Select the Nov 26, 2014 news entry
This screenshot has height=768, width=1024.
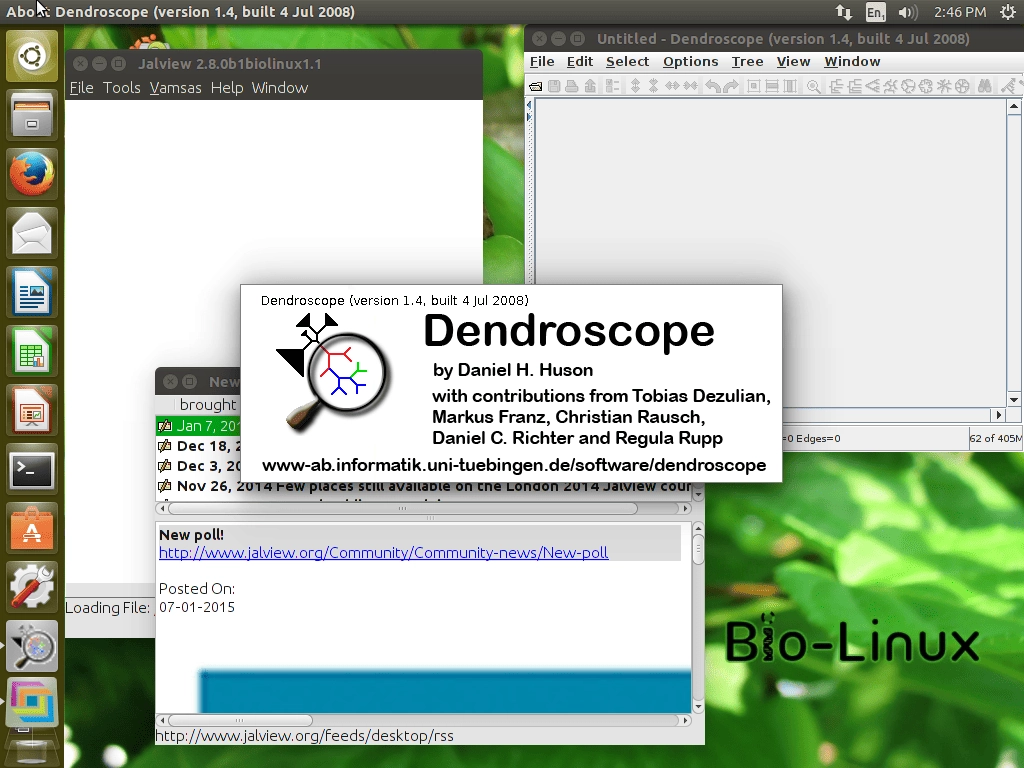(x=423, y=487)
